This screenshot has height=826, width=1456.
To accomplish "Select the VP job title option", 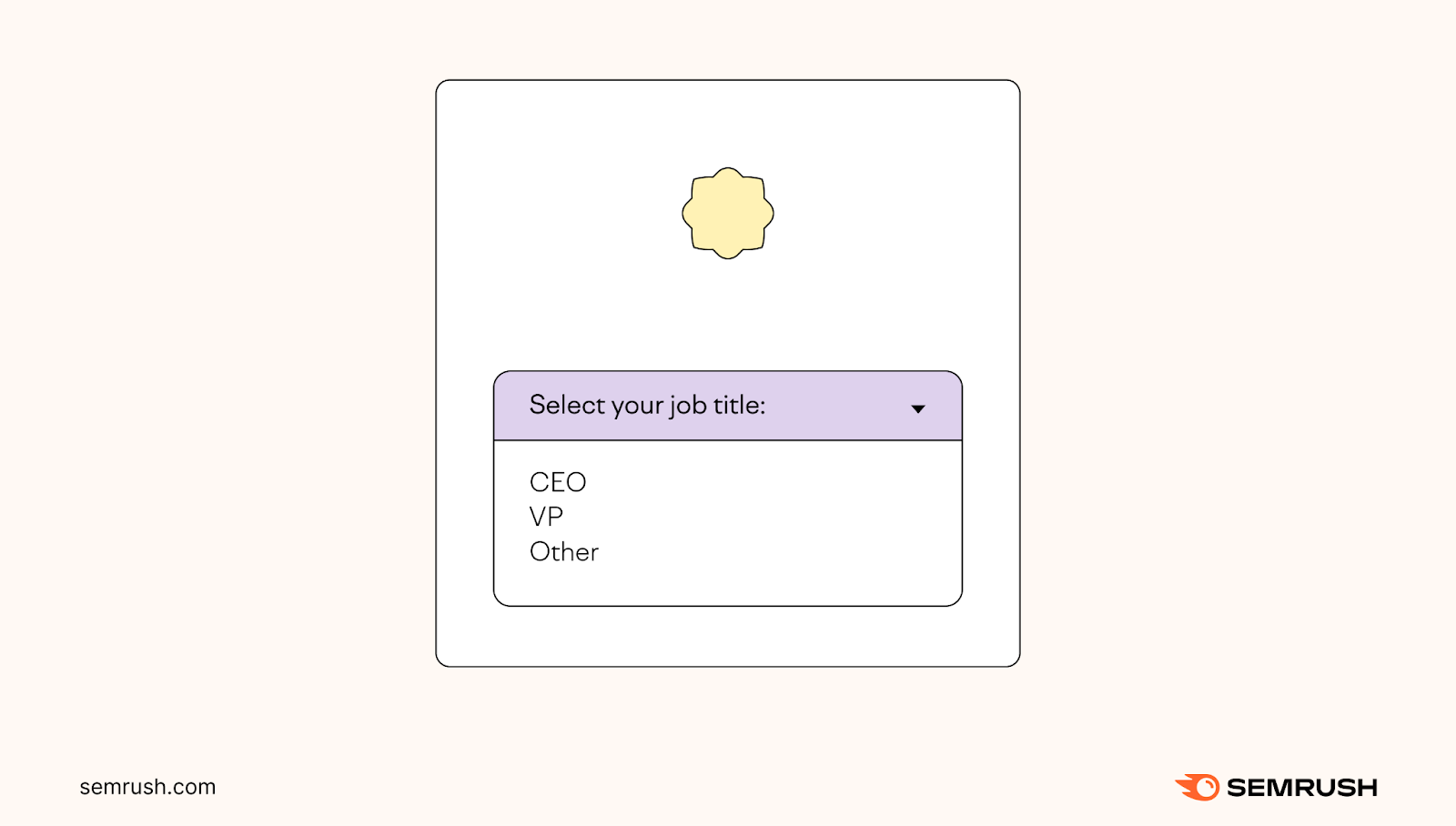I will [546, 517].
